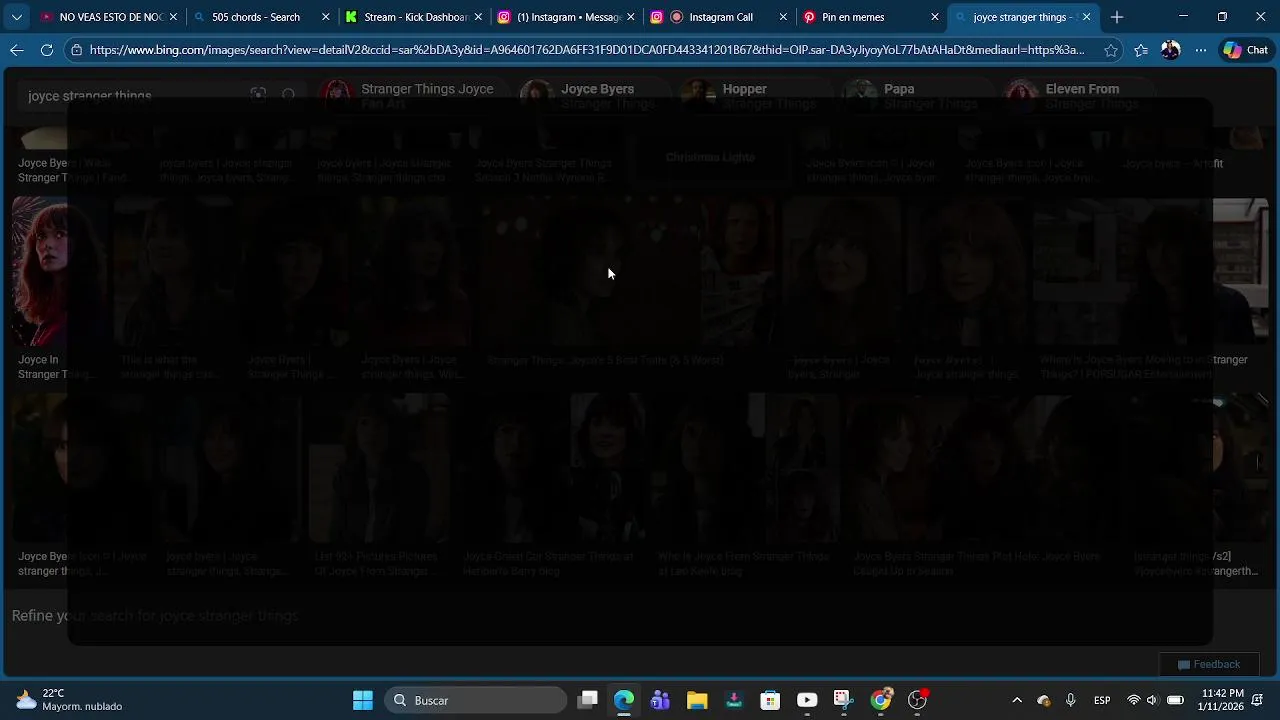Open the clock showing 11:42 PM

click(x=1222, y=700)
